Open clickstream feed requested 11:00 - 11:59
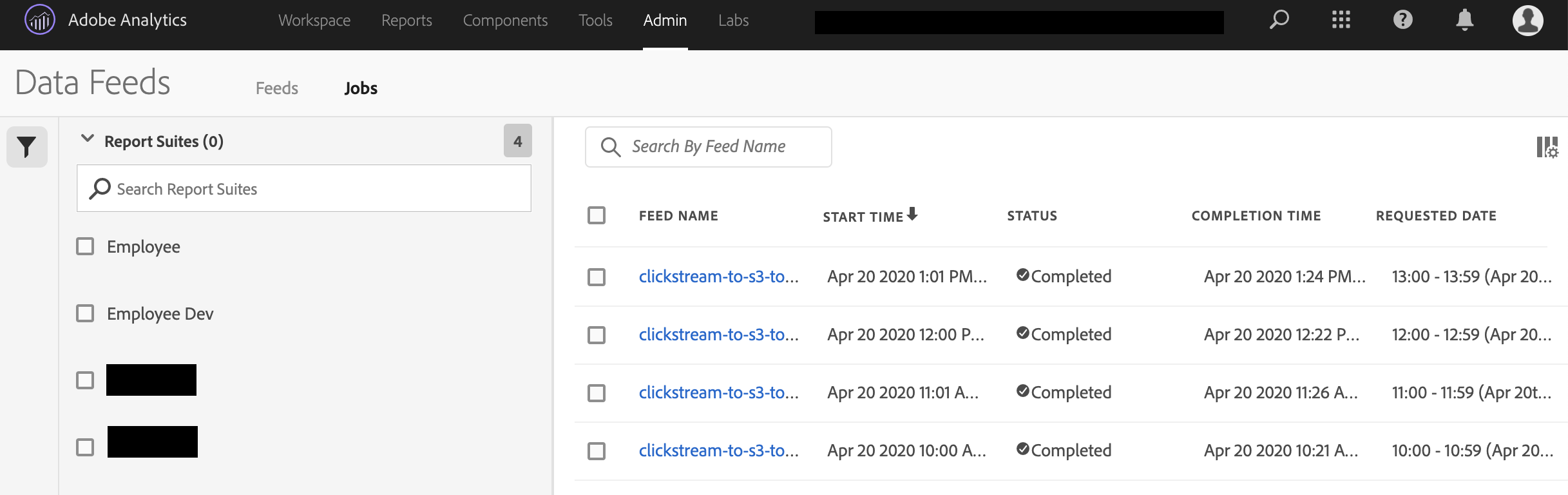The width and height of the screenshot is (1568, 495). (x=718, y=393)
